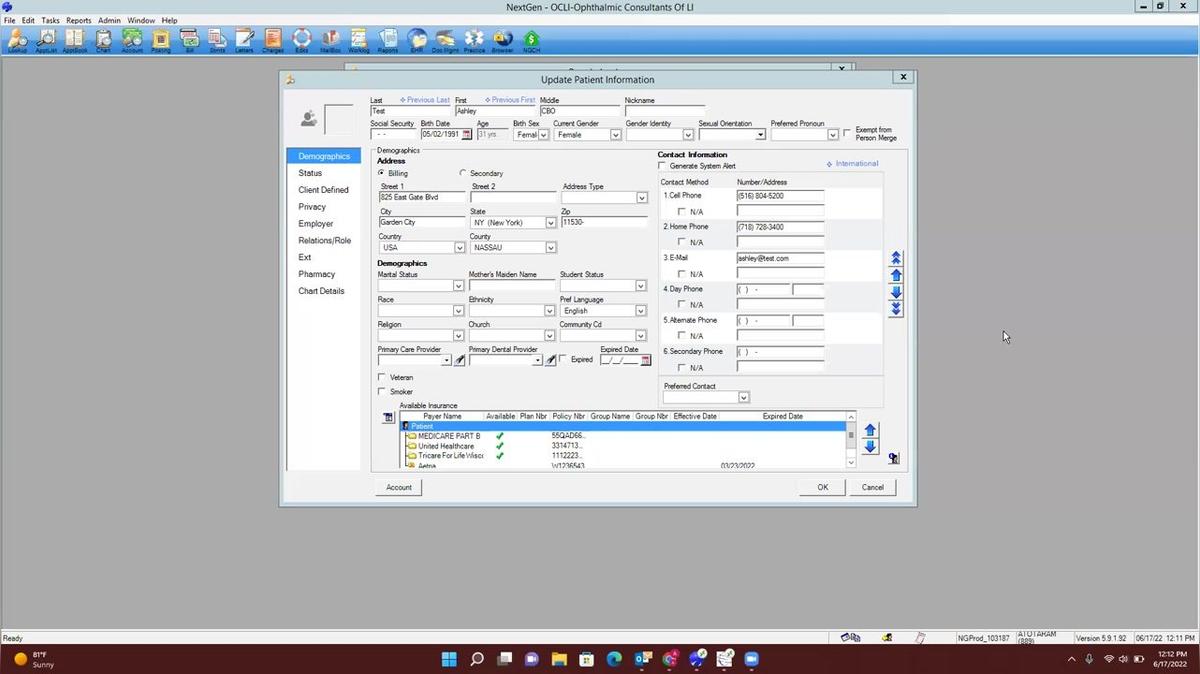The image size is (1200, 674).
Task: Open the MailBox toolbar icon
Action: coord(330,40)
